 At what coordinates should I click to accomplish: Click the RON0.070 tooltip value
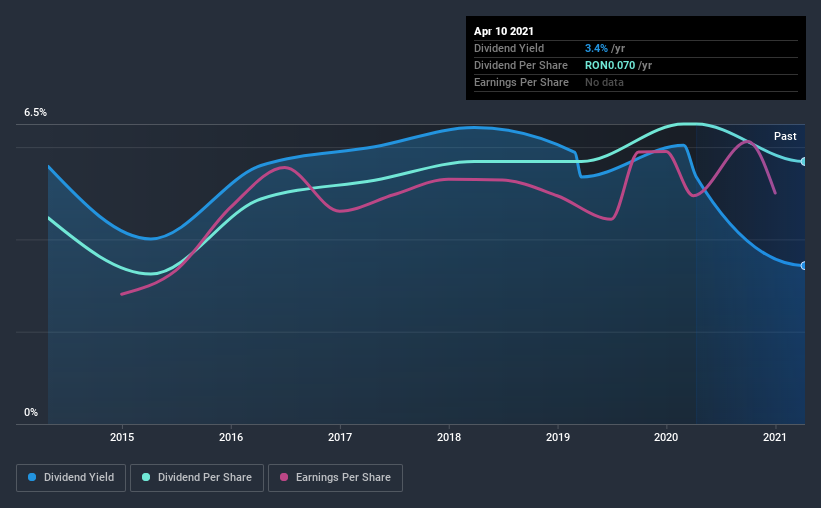tap(610, 65)
